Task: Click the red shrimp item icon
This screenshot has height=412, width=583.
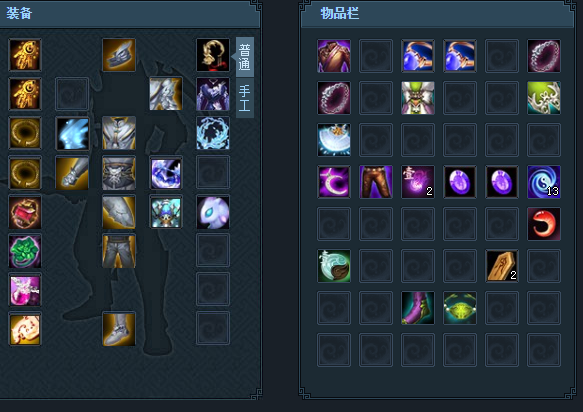Action: click(544, 224)
